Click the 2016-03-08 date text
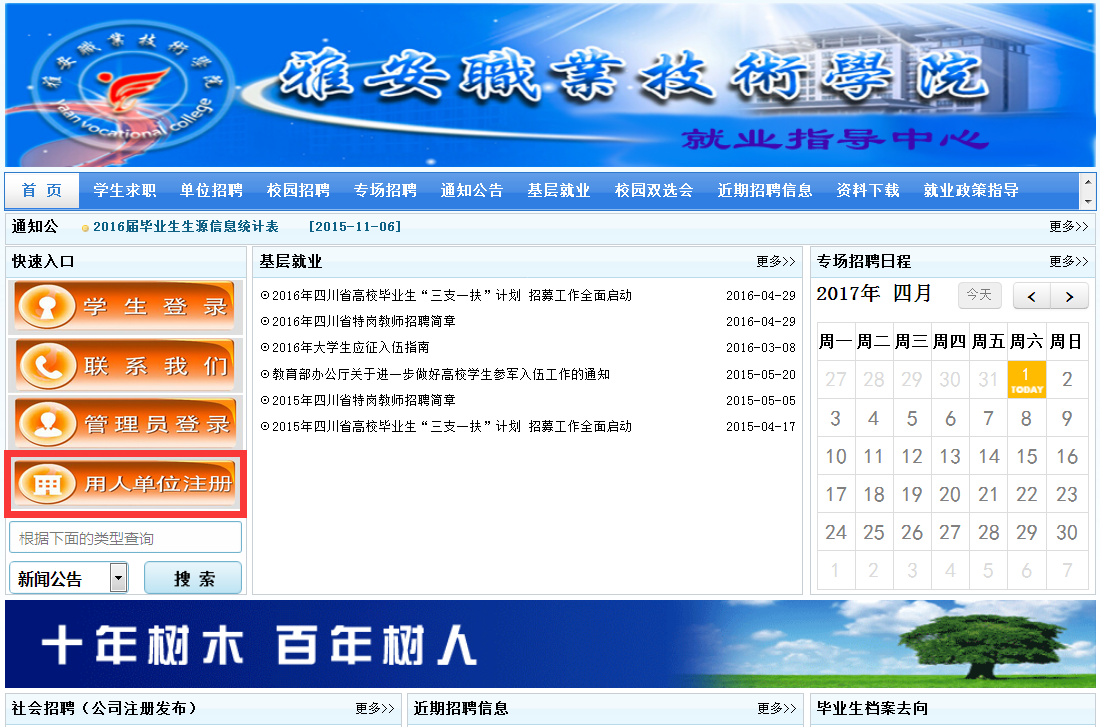The image size is (1100, 727). 760,347
